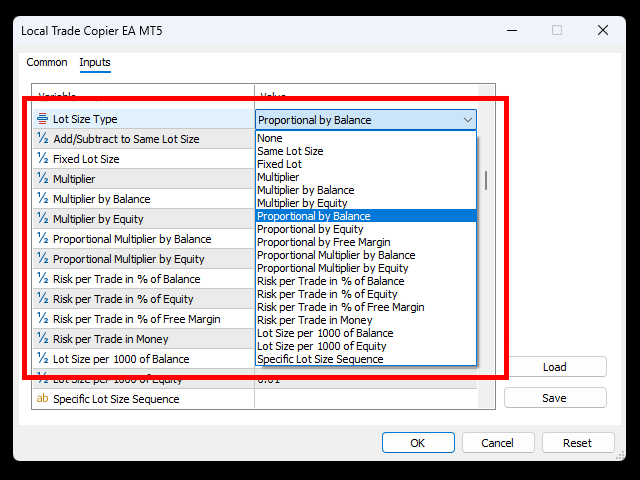Screen dimensions: 640x480
Task: Pick Proportional Multiplier by Equity in dropdown list
Action: 366,268
